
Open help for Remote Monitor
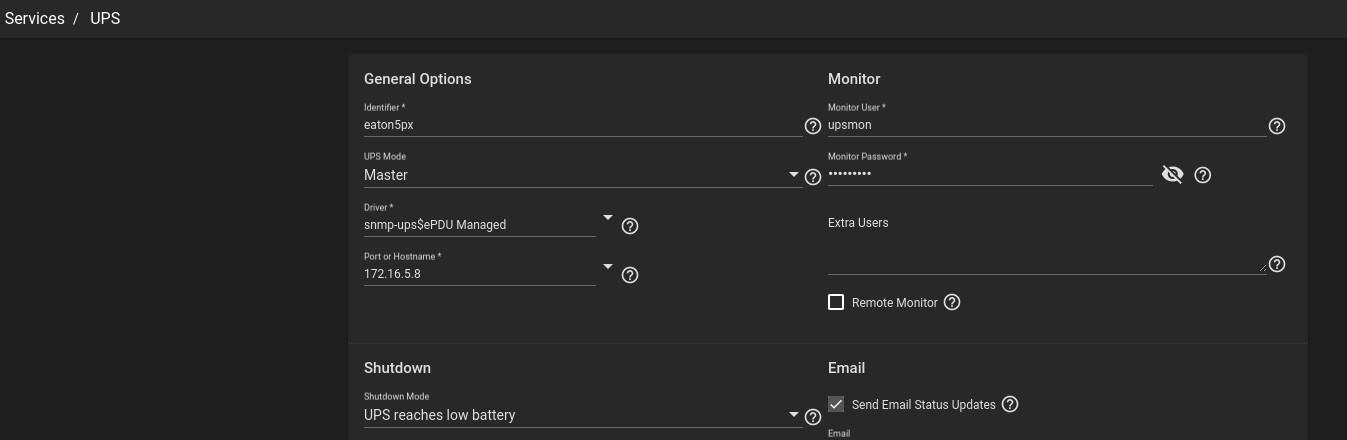click(x=952, y=302)
